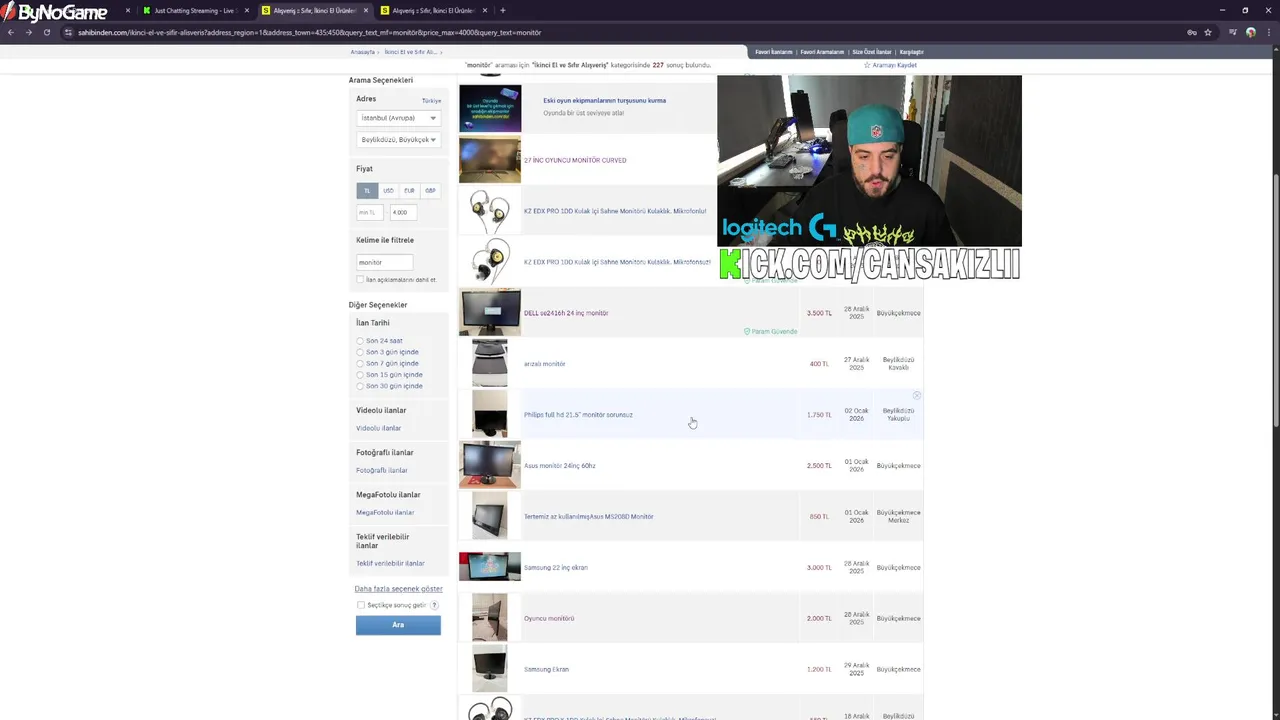Select GBP currency button

[430, 191]
